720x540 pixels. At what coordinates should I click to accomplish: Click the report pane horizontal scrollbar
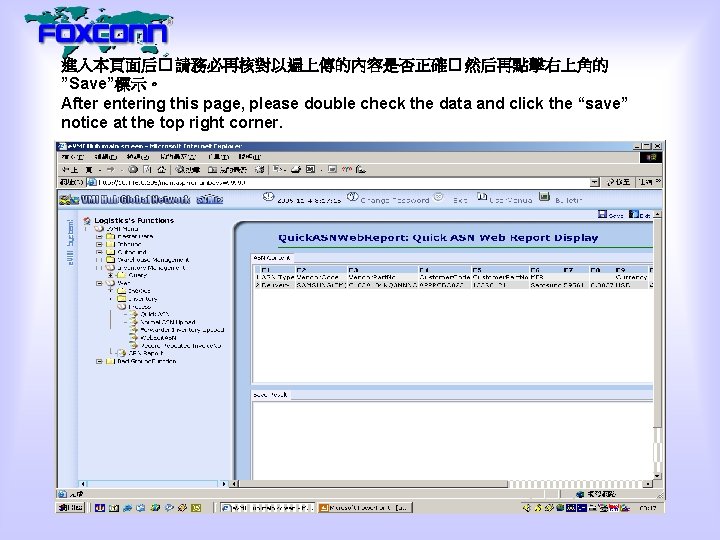[x=442, y=484]
